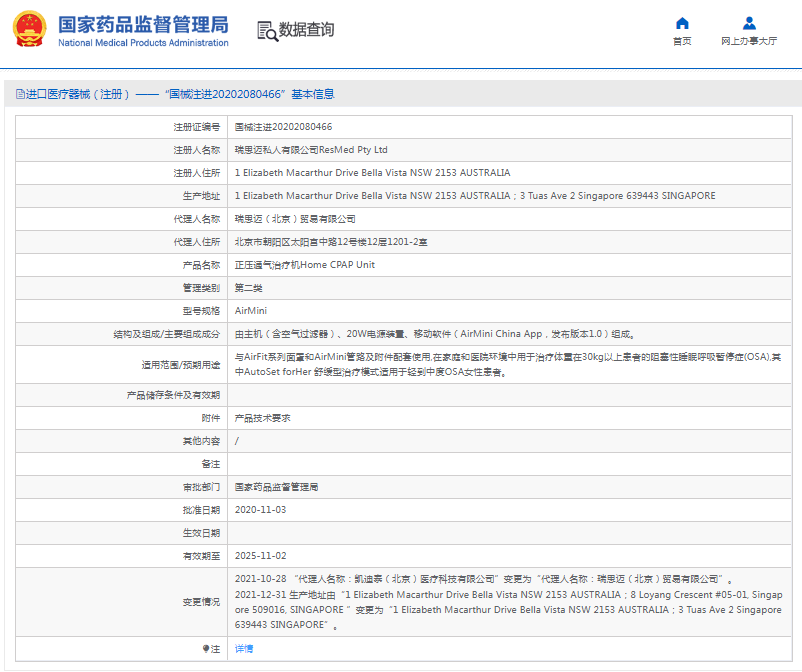802x672 pixels.
Task: Click the 审批部门 label
Action: click(x=201, y=487)
